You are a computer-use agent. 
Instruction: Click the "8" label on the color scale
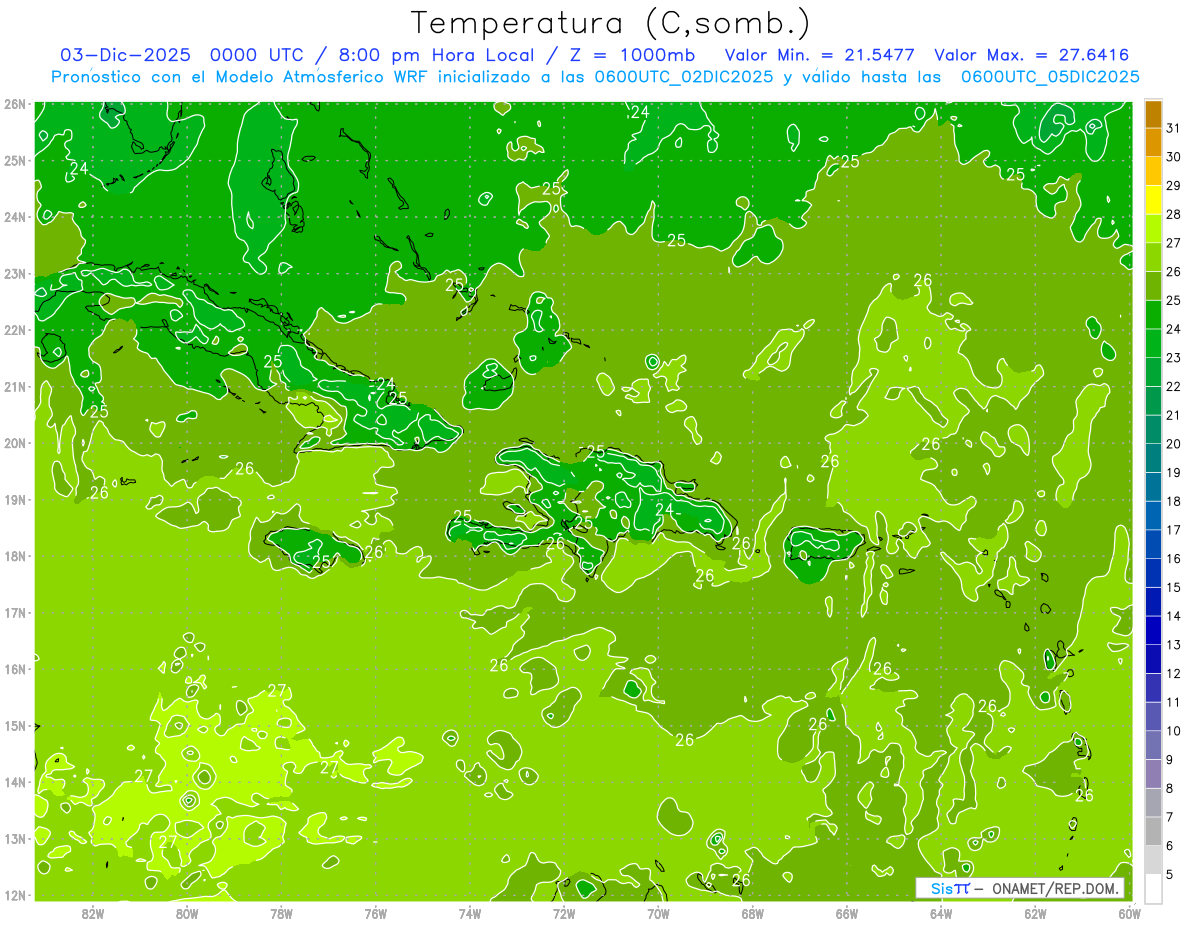pos(1171,788)
